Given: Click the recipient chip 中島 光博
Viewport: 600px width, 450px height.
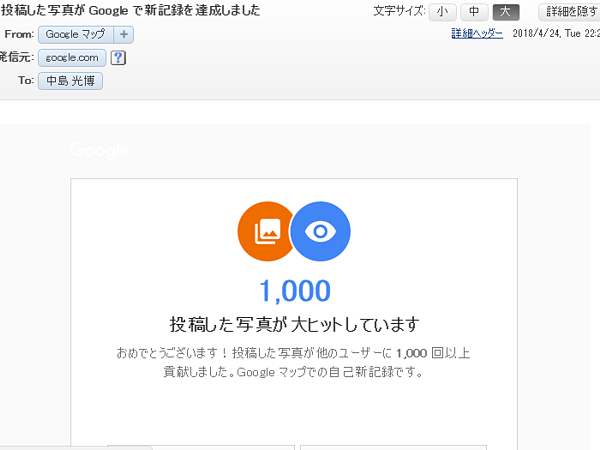Looking at the screenshot, I should pos(70,81).
